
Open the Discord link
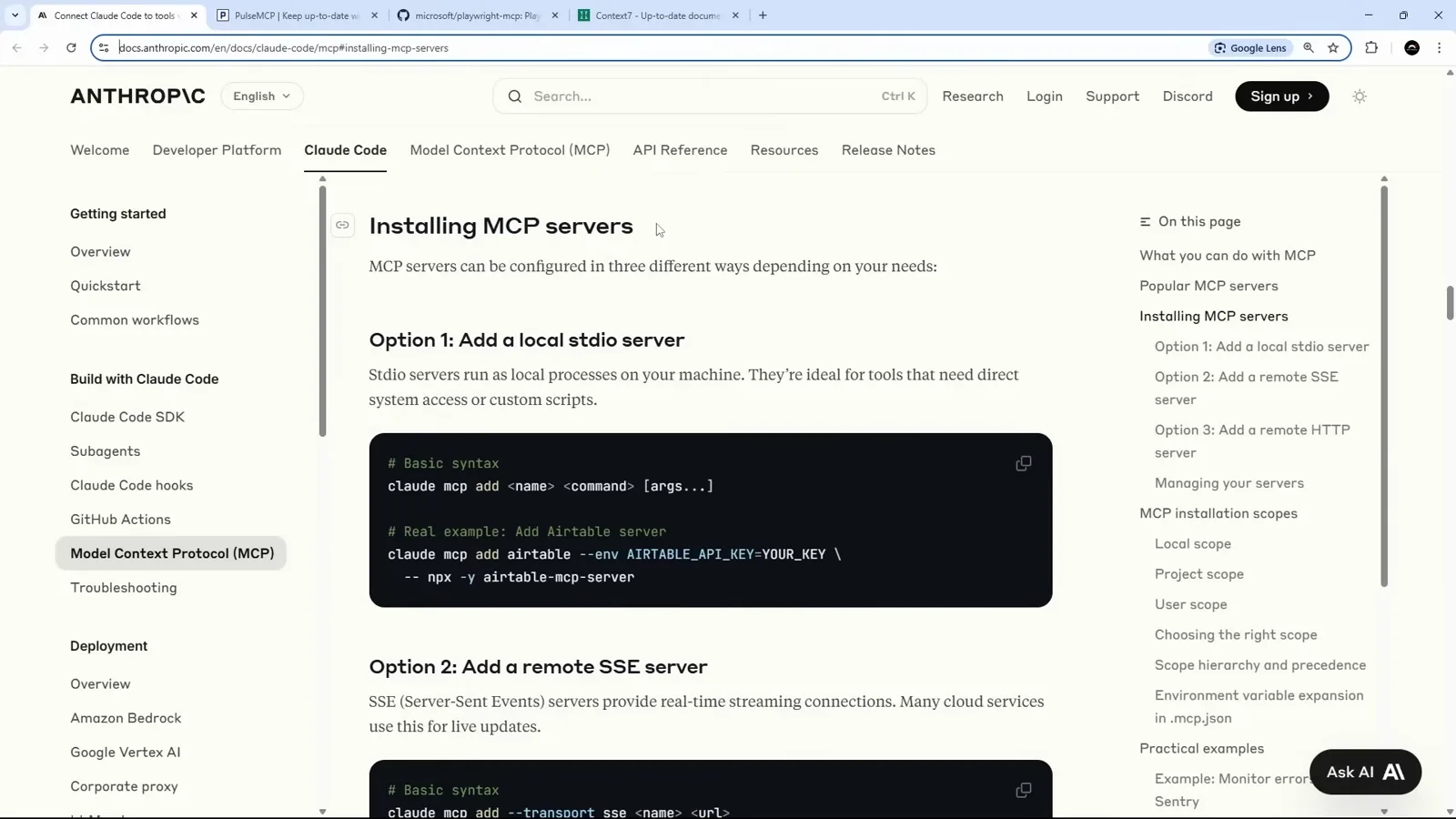pyautogui.click(x=1188, y=96)
